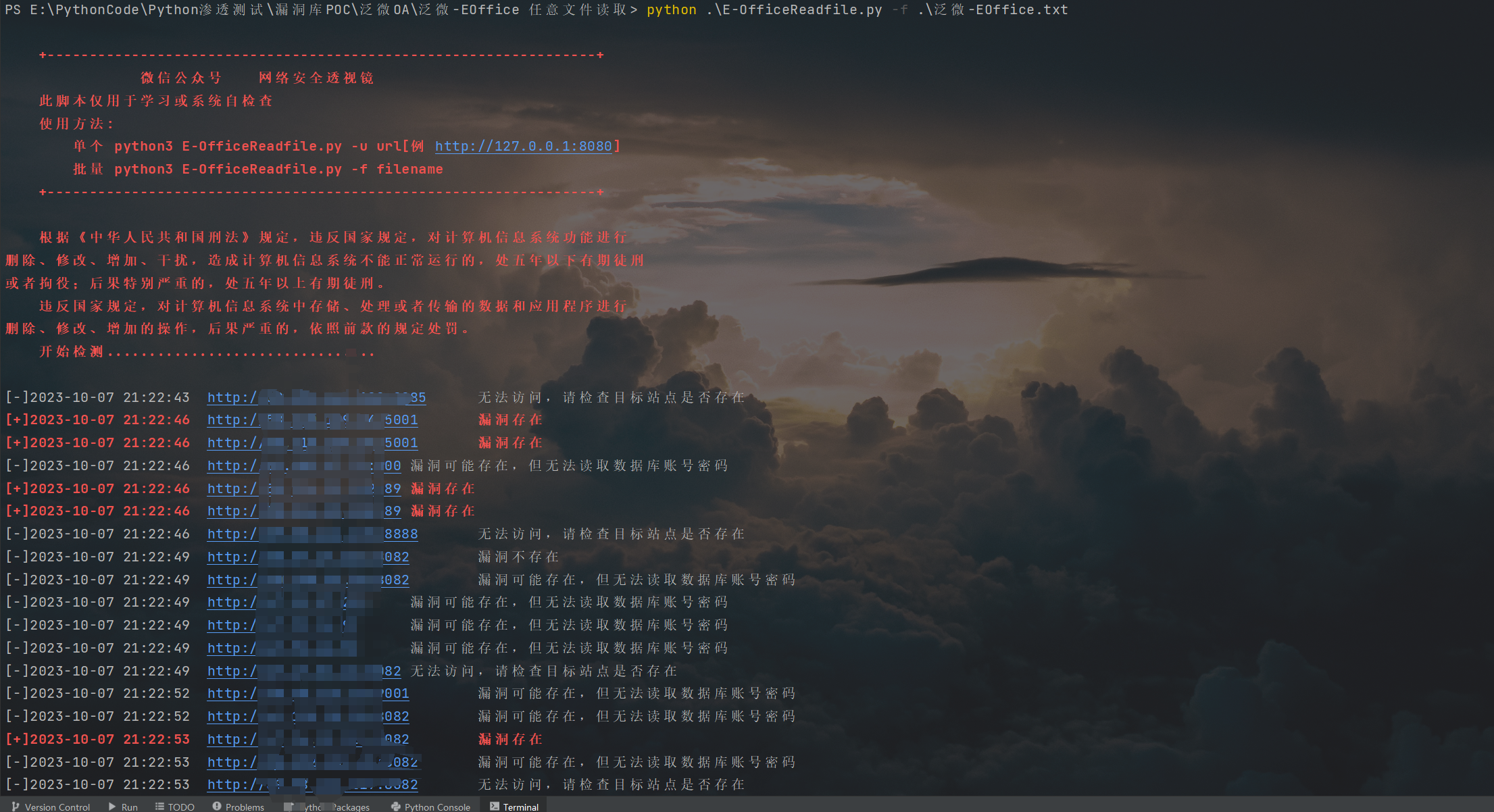The width and height of the screenshot is (1494, 812).
Task: Click the 网络安全透视镜 banner text
Action: 316,78
